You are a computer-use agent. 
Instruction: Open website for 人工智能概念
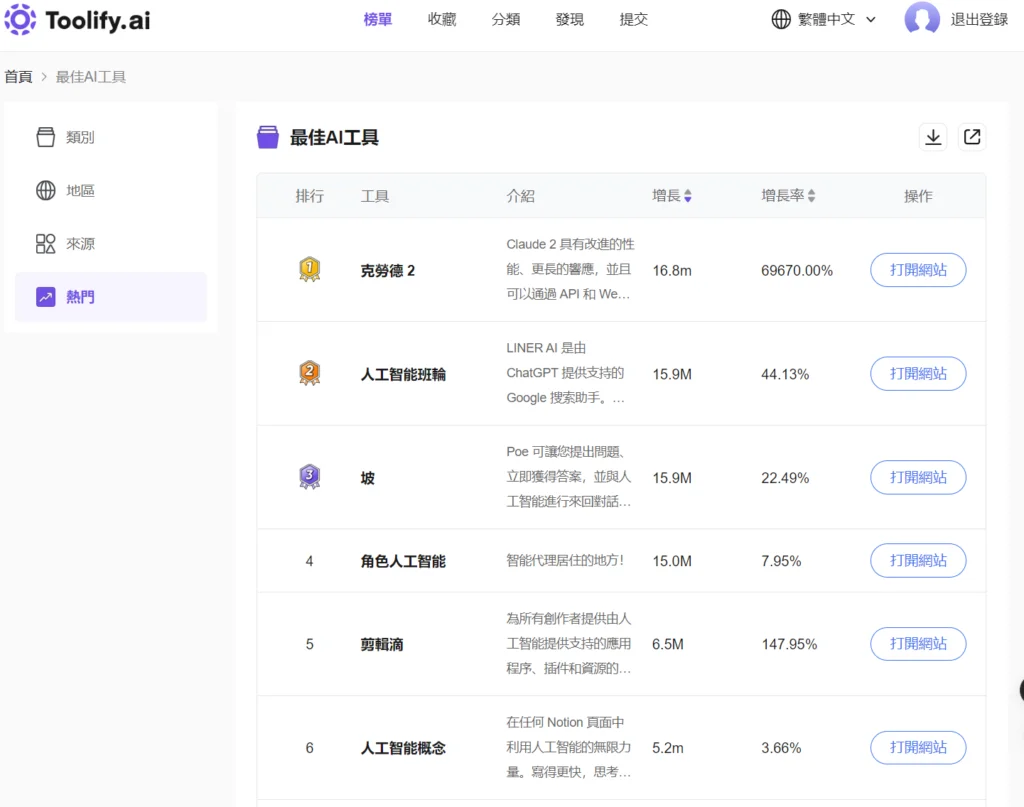coord(918,748)
